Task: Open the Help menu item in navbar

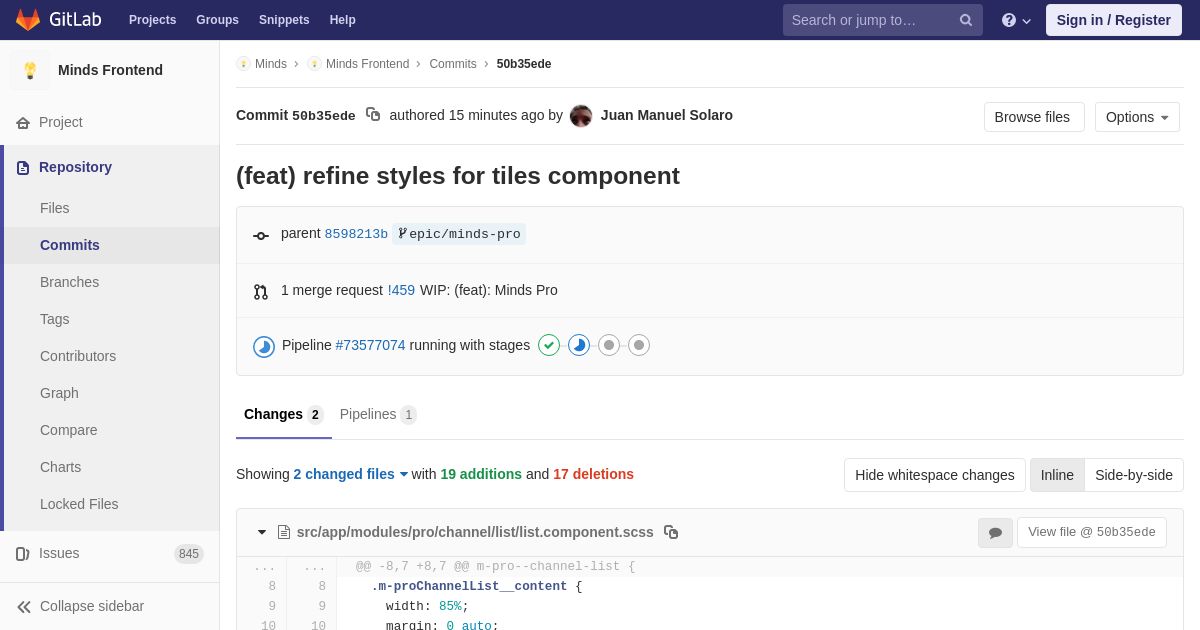Action: (x=343, y=20)
